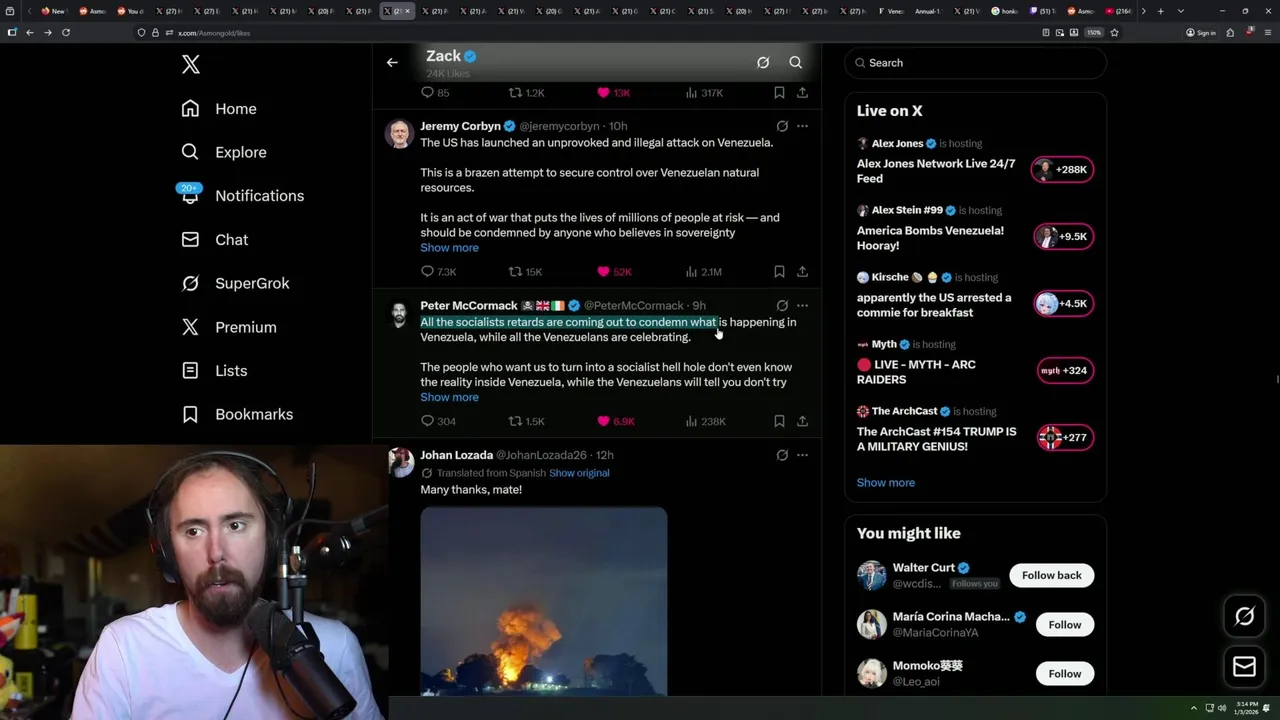Show more Live on X broadcasts
The width and height of the screenshot is (1280, 720).
coord(885,483)
